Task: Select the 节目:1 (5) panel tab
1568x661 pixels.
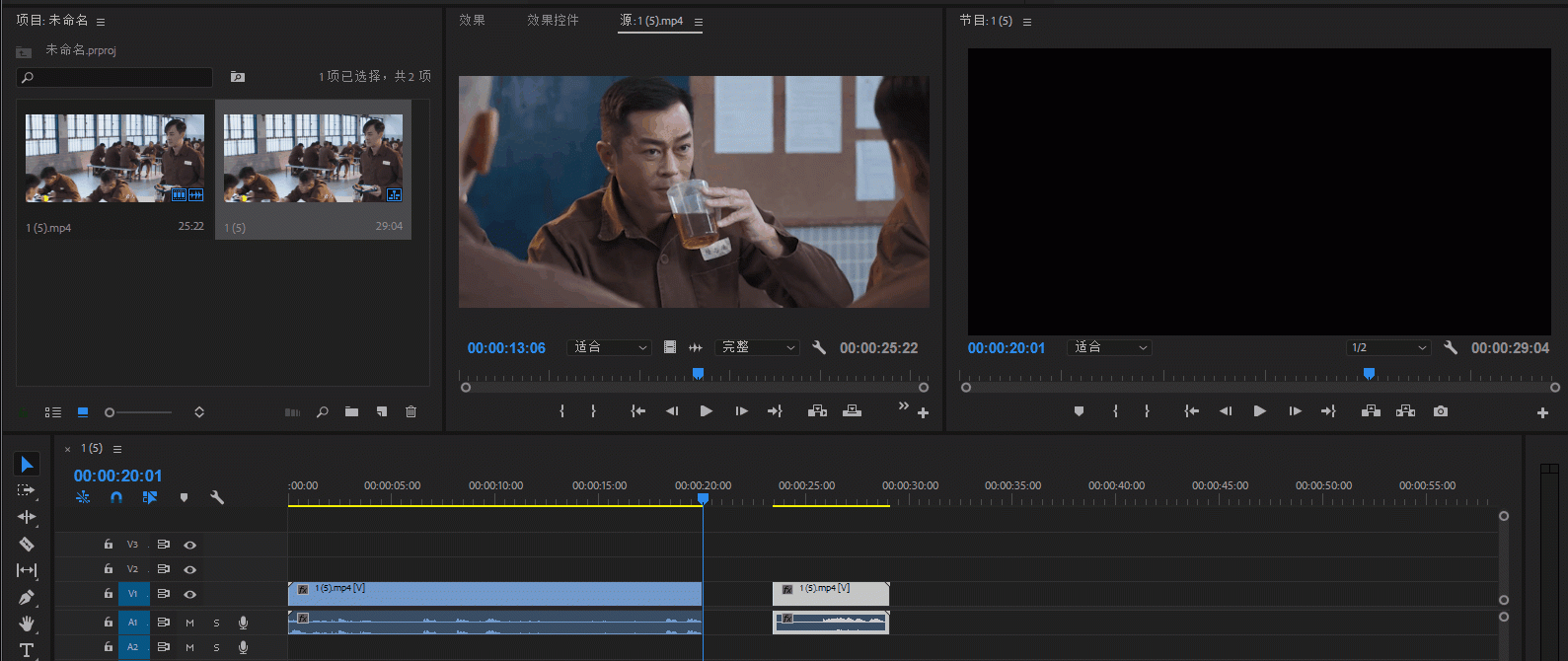Action: pos(986,20)
